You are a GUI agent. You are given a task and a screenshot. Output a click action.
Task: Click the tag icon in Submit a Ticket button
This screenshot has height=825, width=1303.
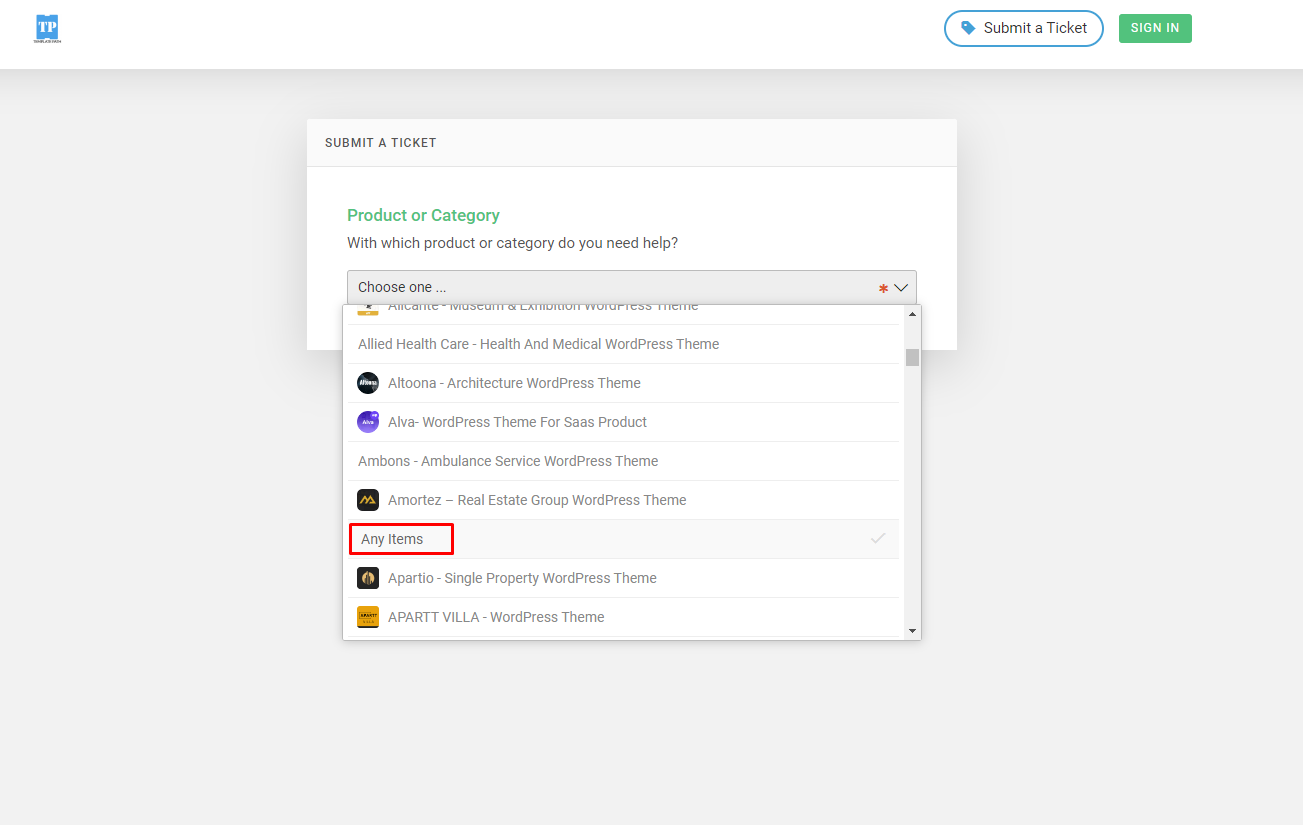click(x=968, y=28)
